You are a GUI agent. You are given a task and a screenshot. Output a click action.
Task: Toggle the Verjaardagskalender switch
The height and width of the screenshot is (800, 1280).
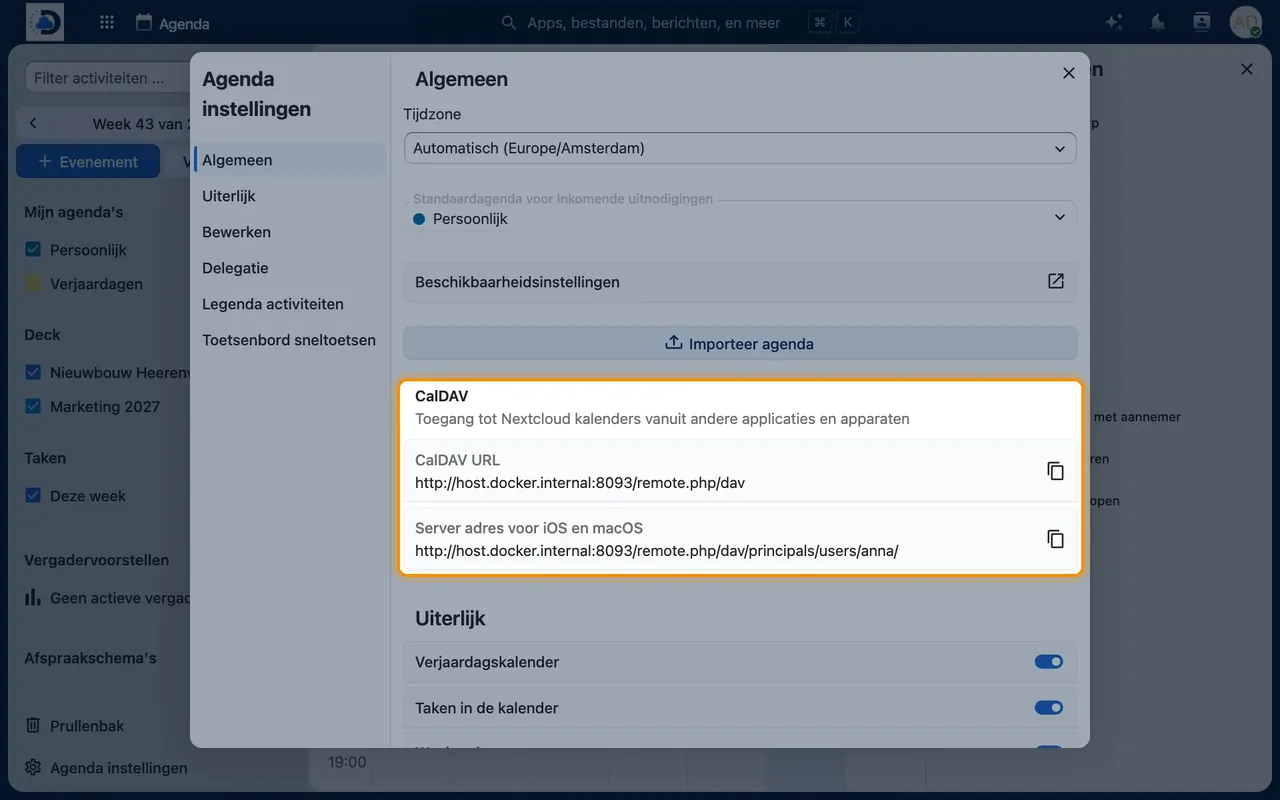[x=1048, y=662]
